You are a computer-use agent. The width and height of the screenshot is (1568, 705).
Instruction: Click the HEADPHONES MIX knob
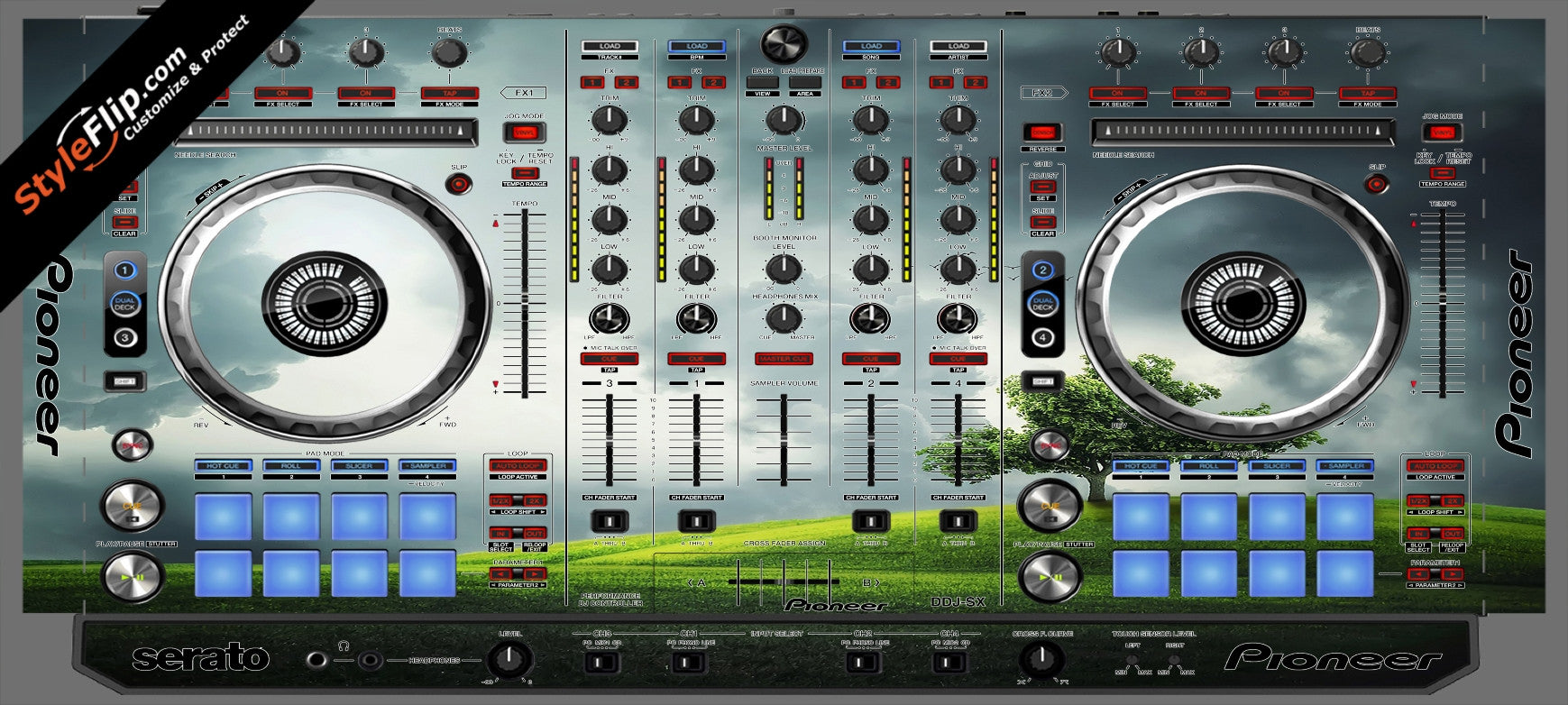tap(784, 317)
